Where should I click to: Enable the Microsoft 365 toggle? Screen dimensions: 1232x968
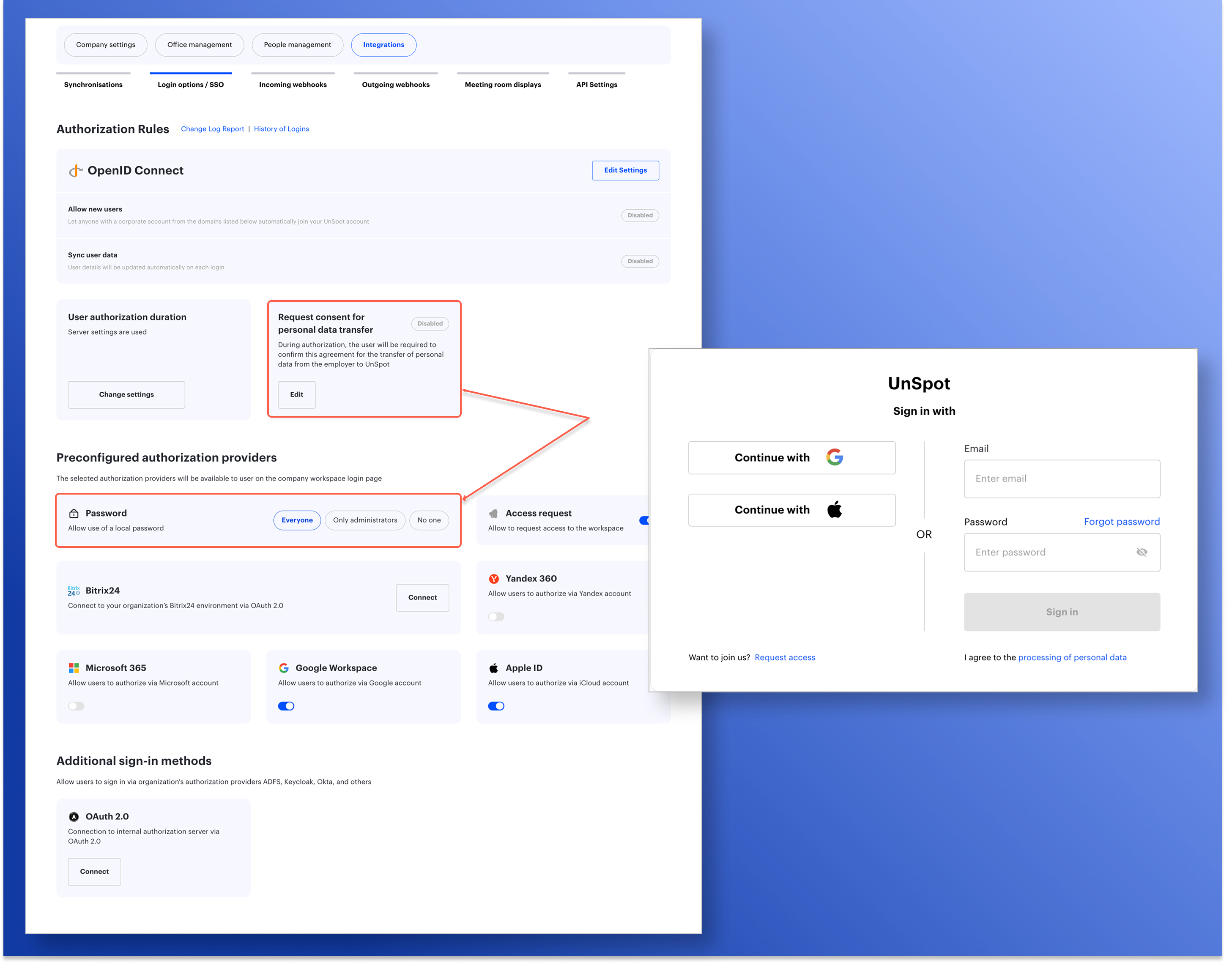(76, 706)
